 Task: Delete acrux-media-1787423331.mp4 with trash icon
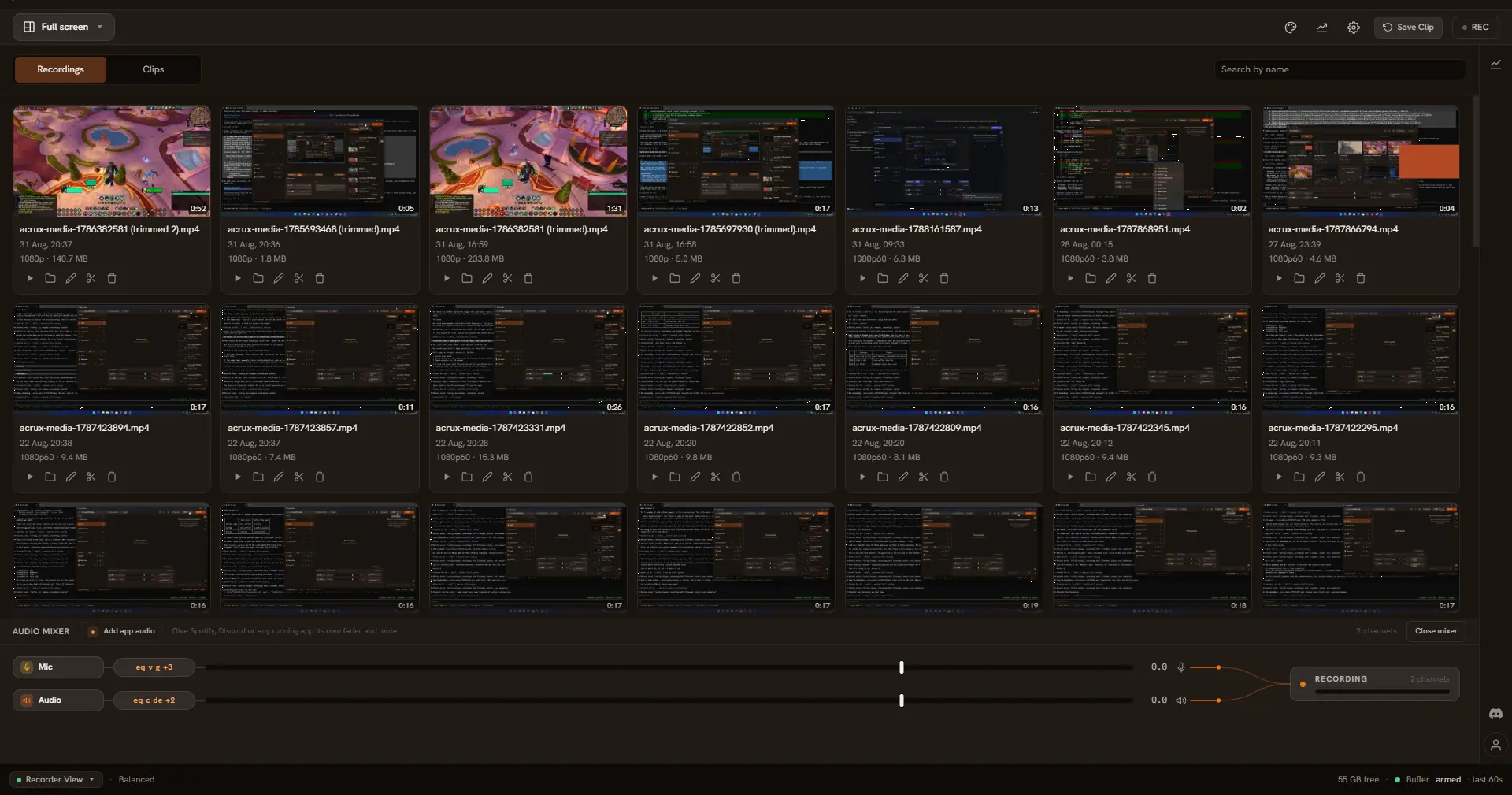pos(528,477)
